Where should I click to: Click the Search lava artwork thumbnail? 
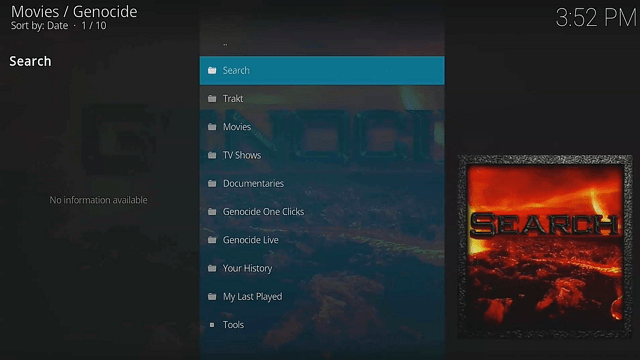click(x=545, y=246)
